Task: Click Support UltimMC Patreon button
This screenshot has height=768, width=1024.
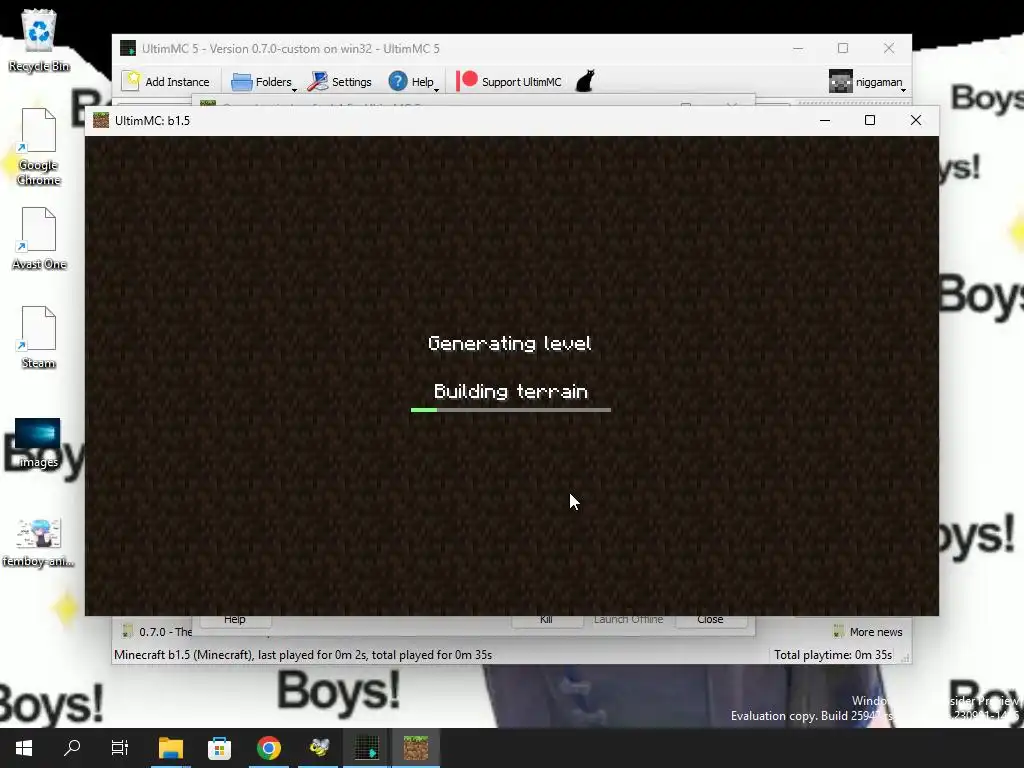Action: [509, 82]
